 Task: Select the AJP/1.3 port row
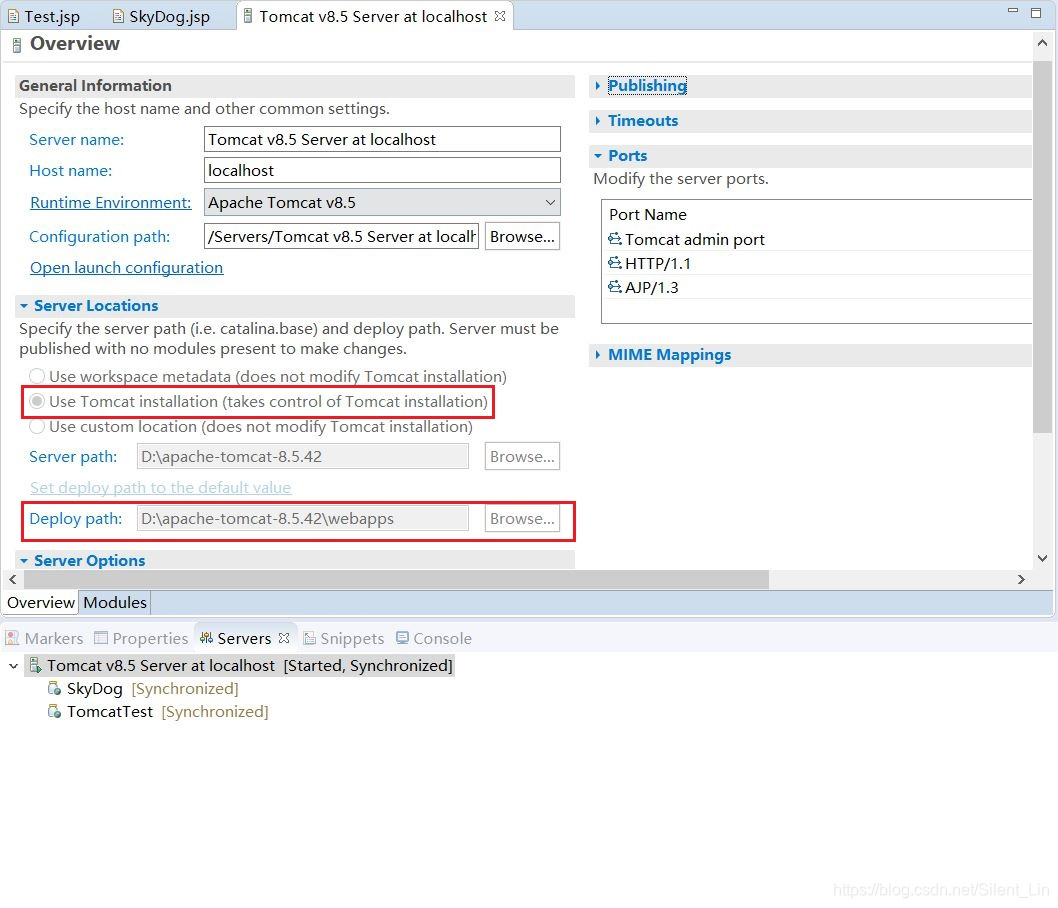pos(818,287)
